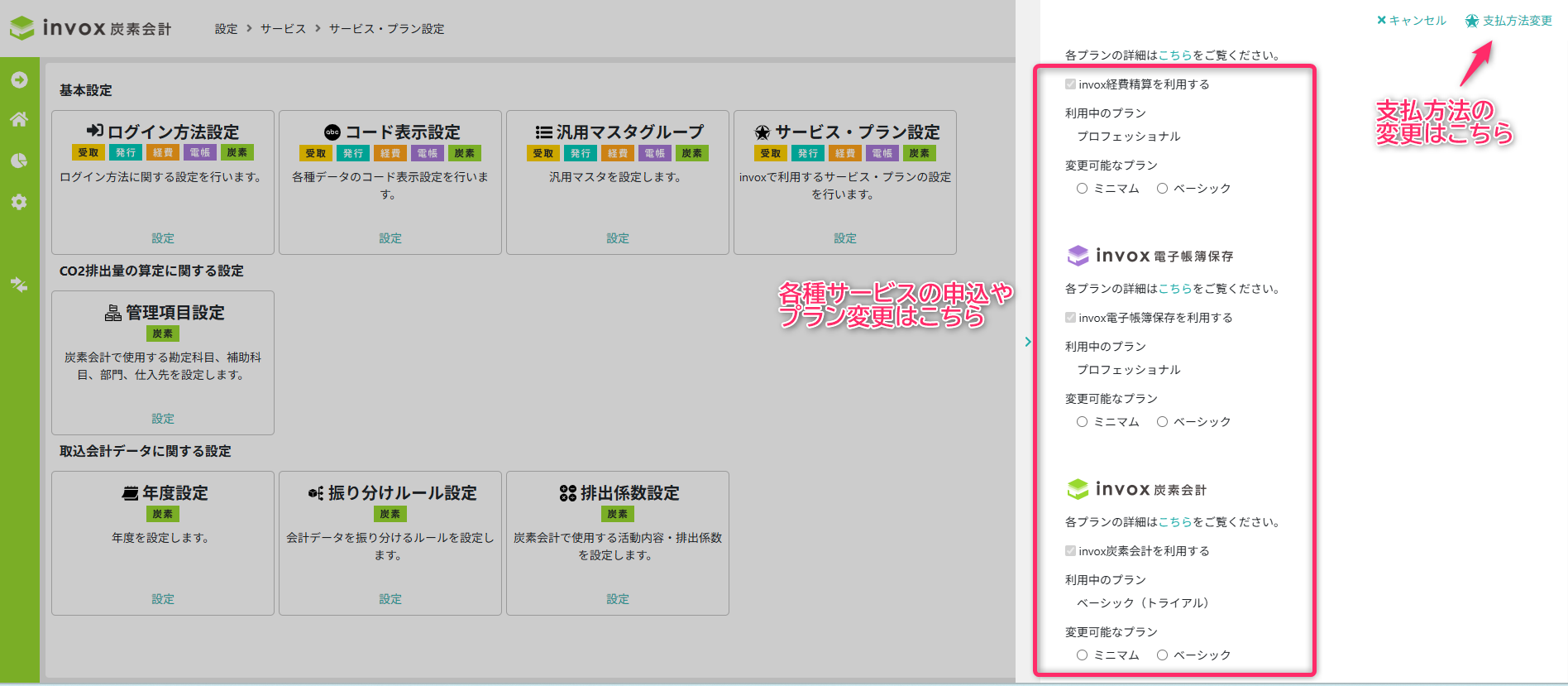Select ミニマム plan for invox炭素会計

coord(1082,655)
